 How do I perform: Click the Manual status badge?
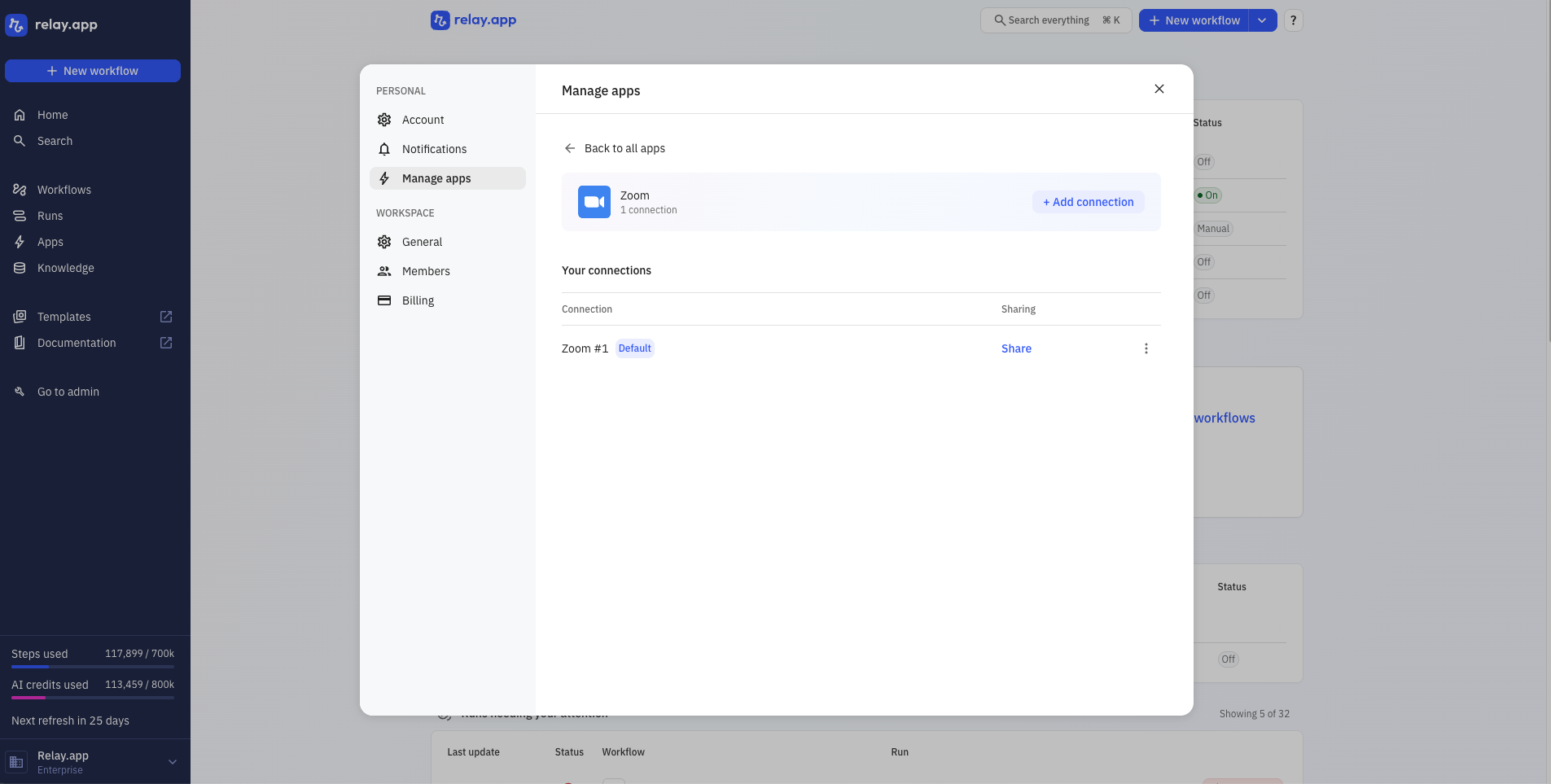(x=1213, y=229)
